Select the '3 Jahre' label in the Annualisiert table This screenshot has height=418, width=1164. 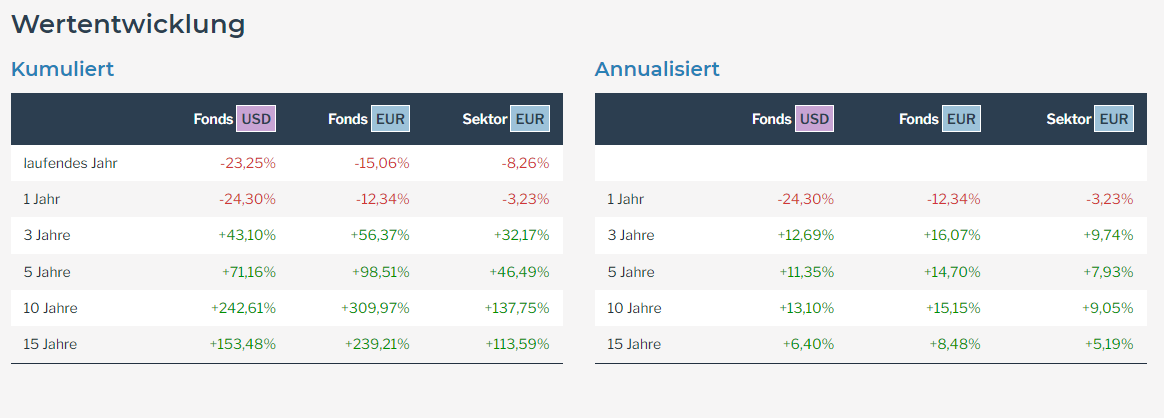(631, 235)
